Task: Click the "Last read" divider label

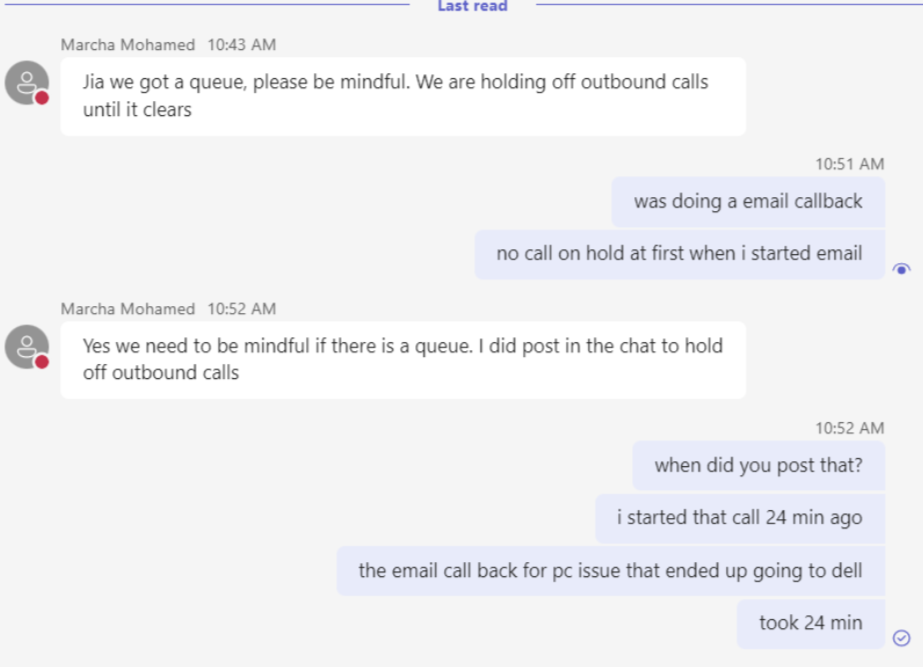Action: pyautogui.click(x=472, y=6)
